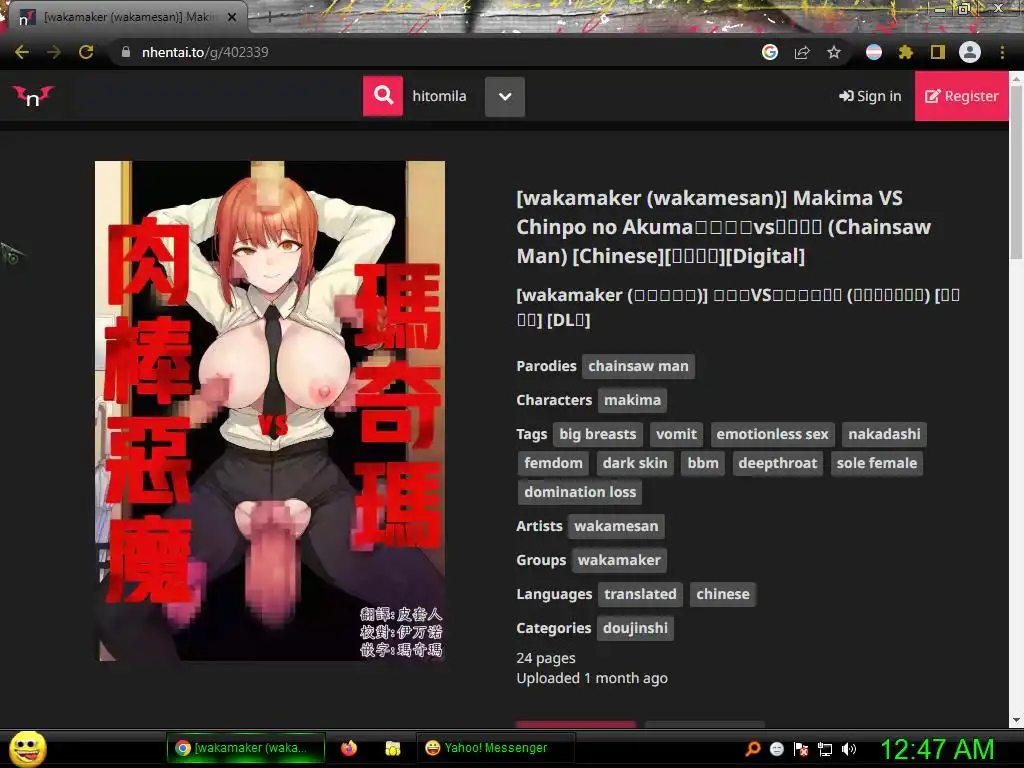
Task: Click the striped flag extension icon
Action: pos(874,52)
